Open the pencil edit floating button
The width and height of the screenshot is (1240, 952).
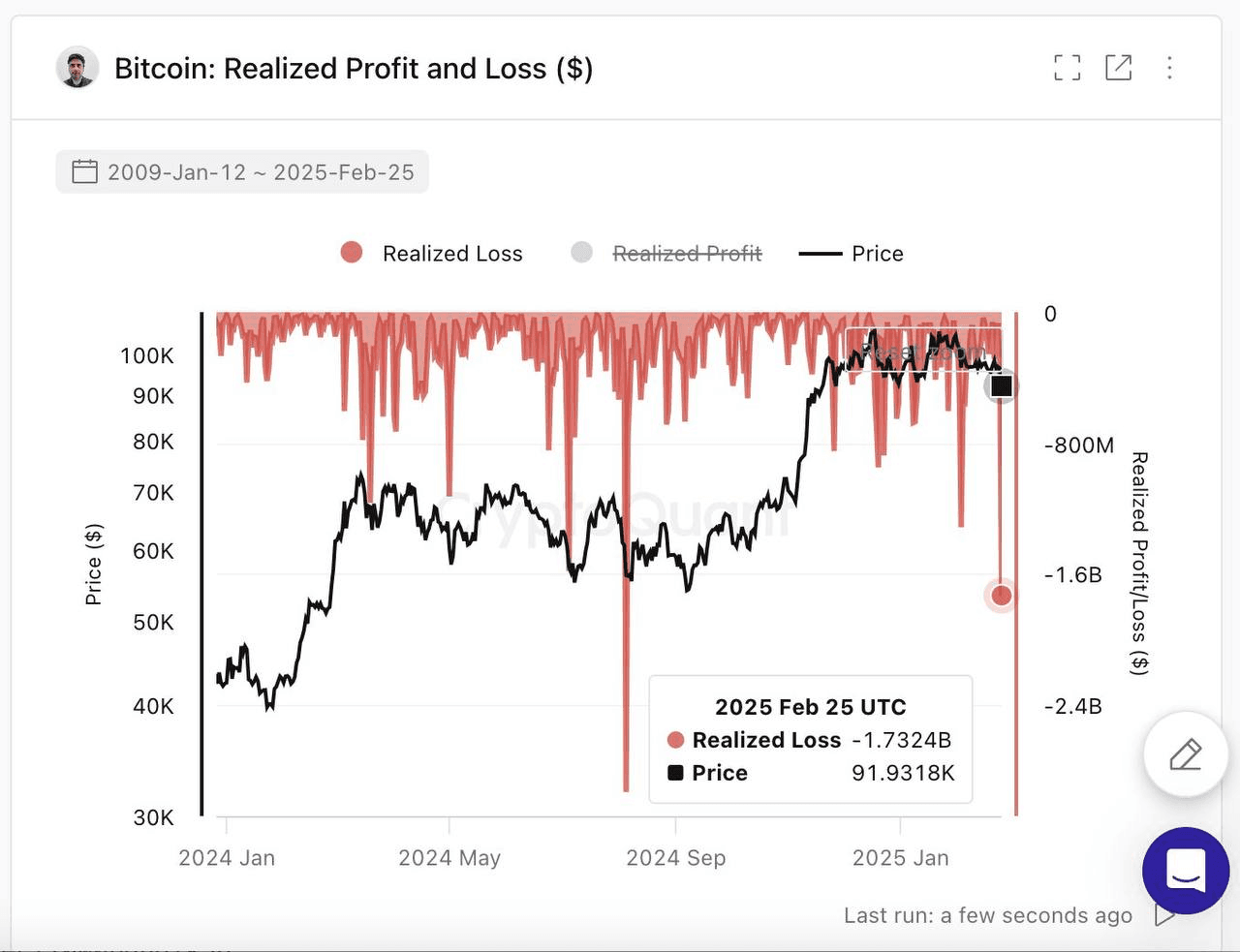pyautogui.click(x=1185, y=754)
